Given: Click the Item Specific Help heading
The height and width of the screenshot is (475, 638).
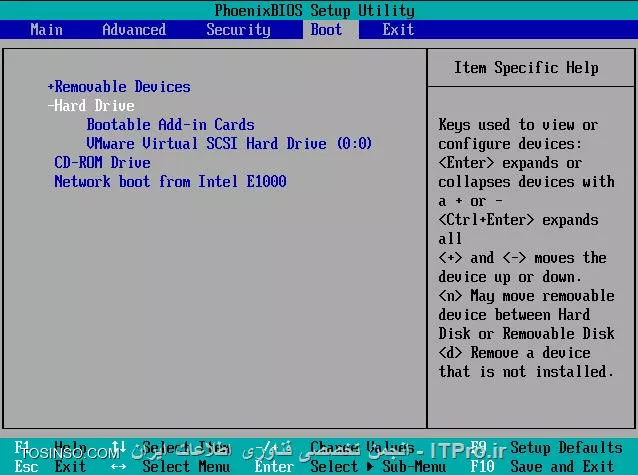Looking at the screenshot, I should 526,68.
